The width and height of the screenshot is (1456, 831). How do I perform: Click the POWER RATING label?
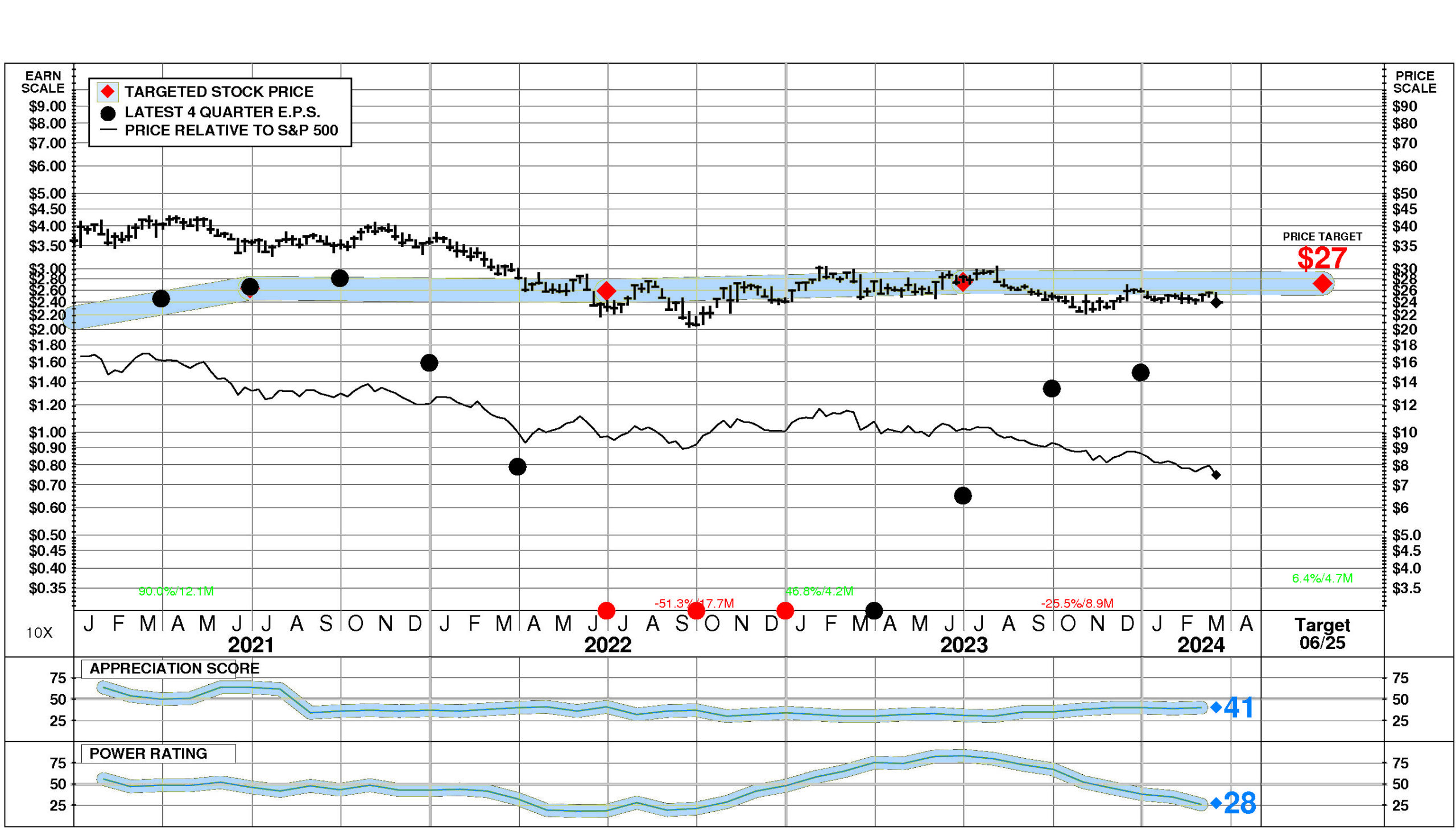[x=148, y=754]
